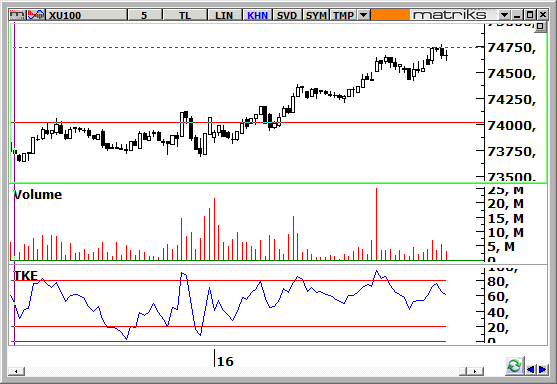Click the green refresh icon

tap(514, 366)
